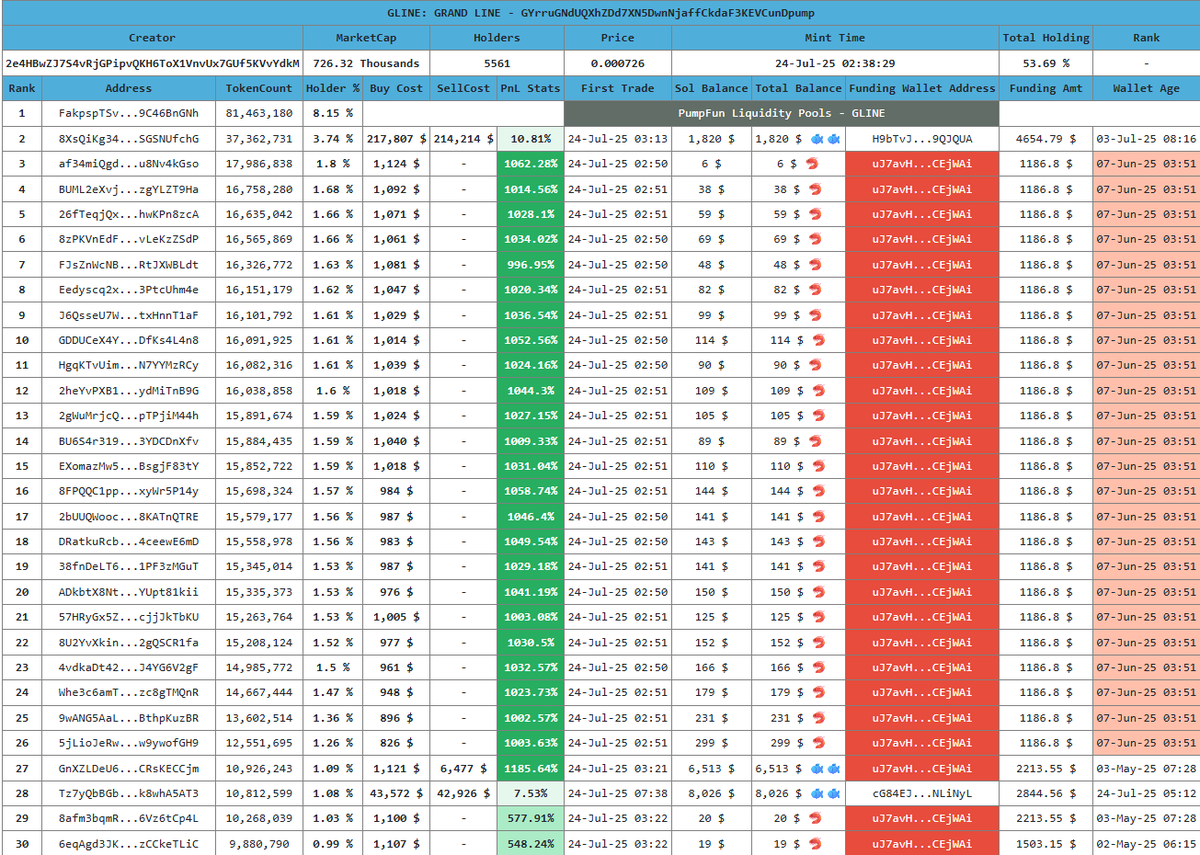Click the wallet age 24-Jul-25 05:12
The width and height of the screenshot is (1200, 855).
[1146, 794]
